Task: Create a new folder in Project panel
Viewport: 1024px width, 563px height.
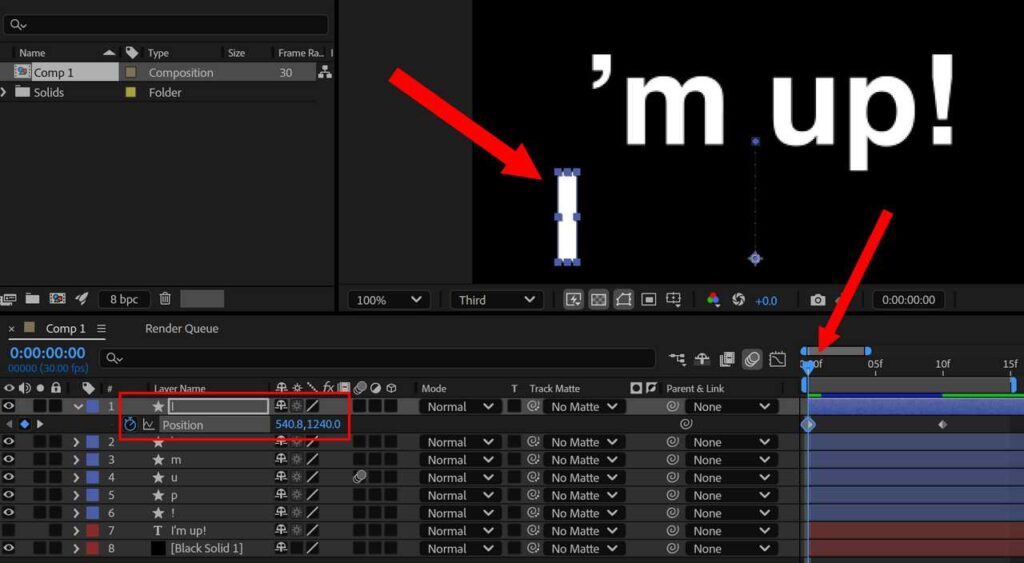Action: (32, 299)
